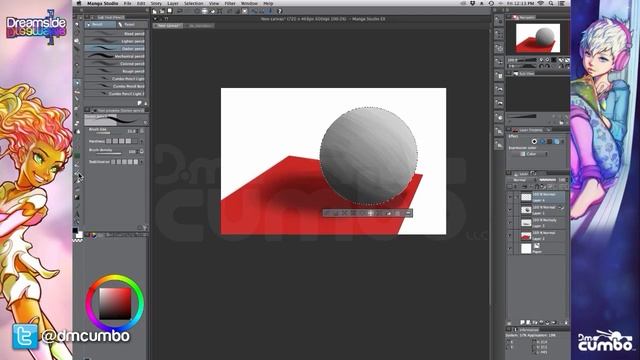Click the Help question mark icon in command bar
This screenshot has height=360, width=640.
tap(280, 11)
